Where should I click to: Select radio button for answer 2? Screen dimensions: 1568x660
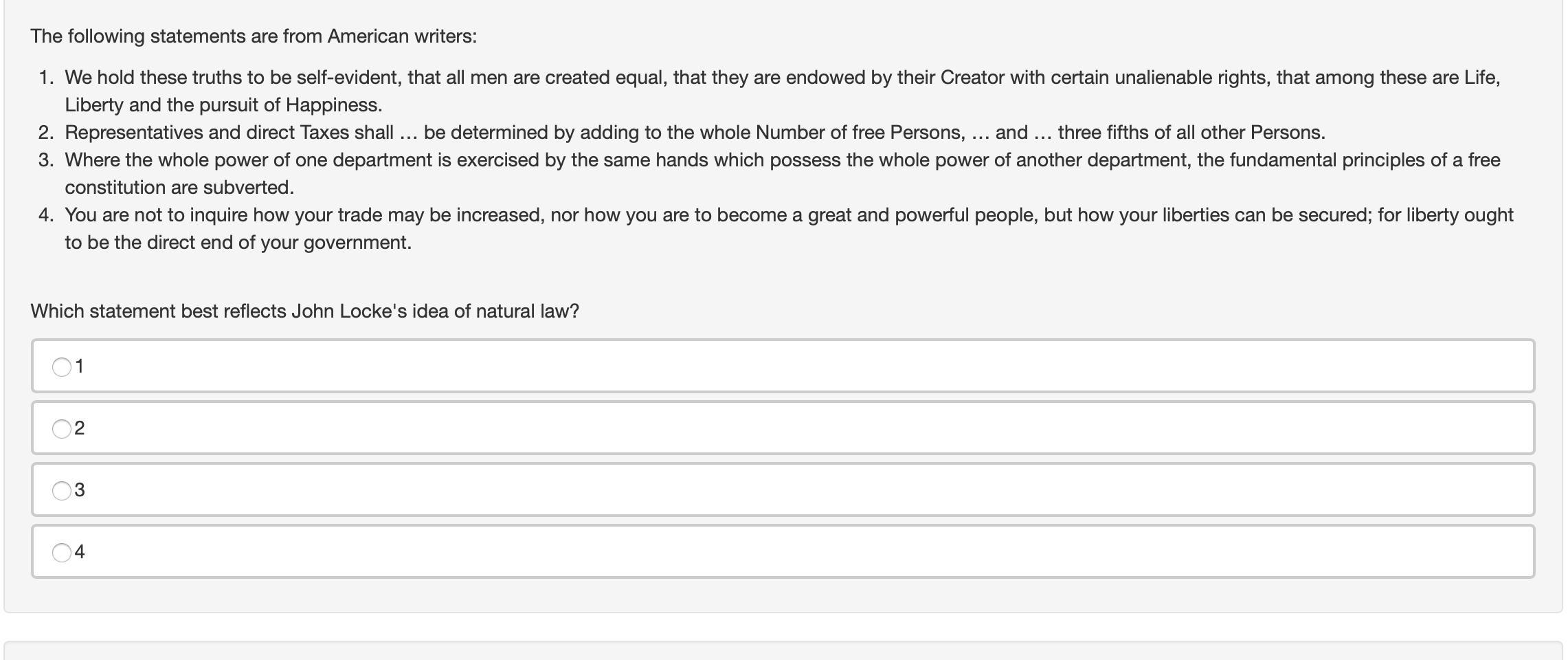tap(62, 429)
